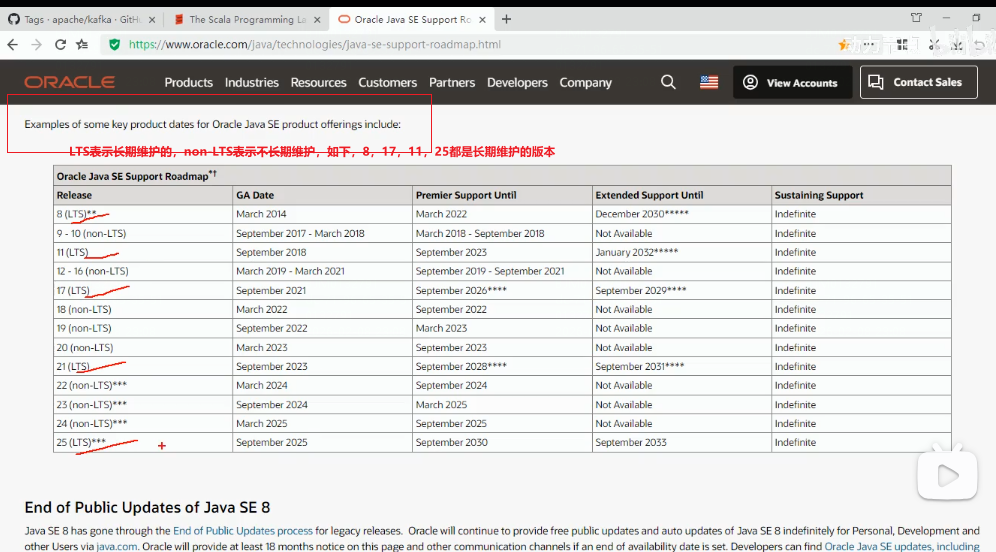Close the Tags apache/kafka GitHub tab
Image resolution: width=996 pixels, height=552 pixels.
[x=152, y=20]
